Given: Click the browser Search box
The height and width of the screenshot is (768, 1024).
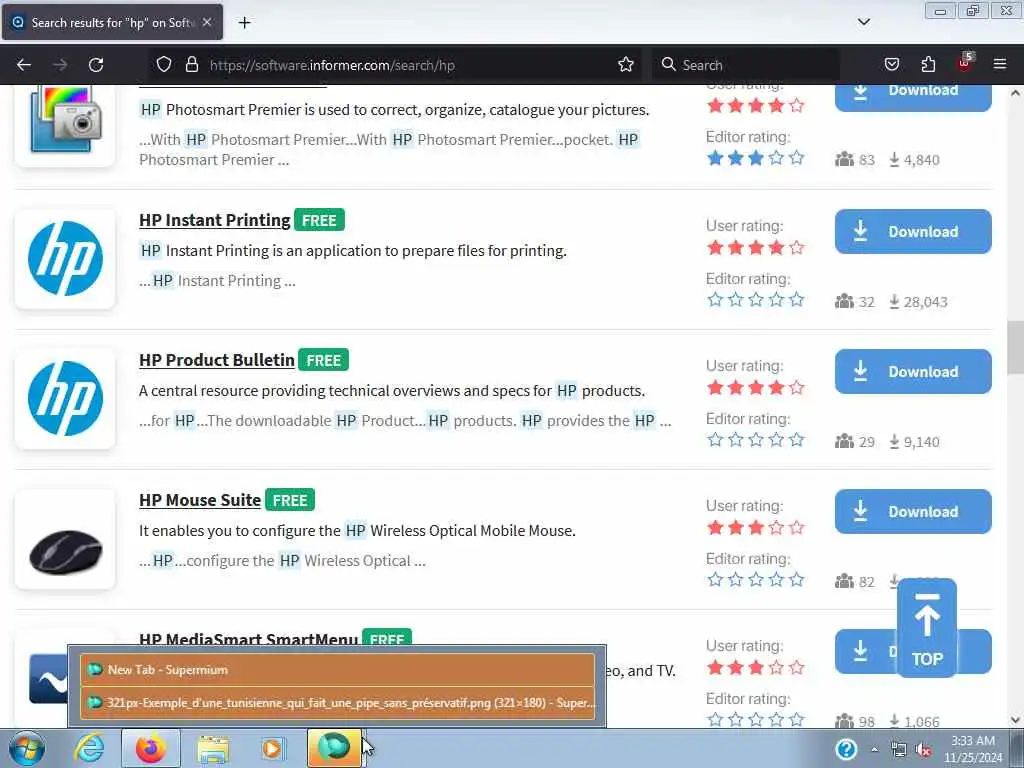Looking at the screenshot, I should (746, 65).
